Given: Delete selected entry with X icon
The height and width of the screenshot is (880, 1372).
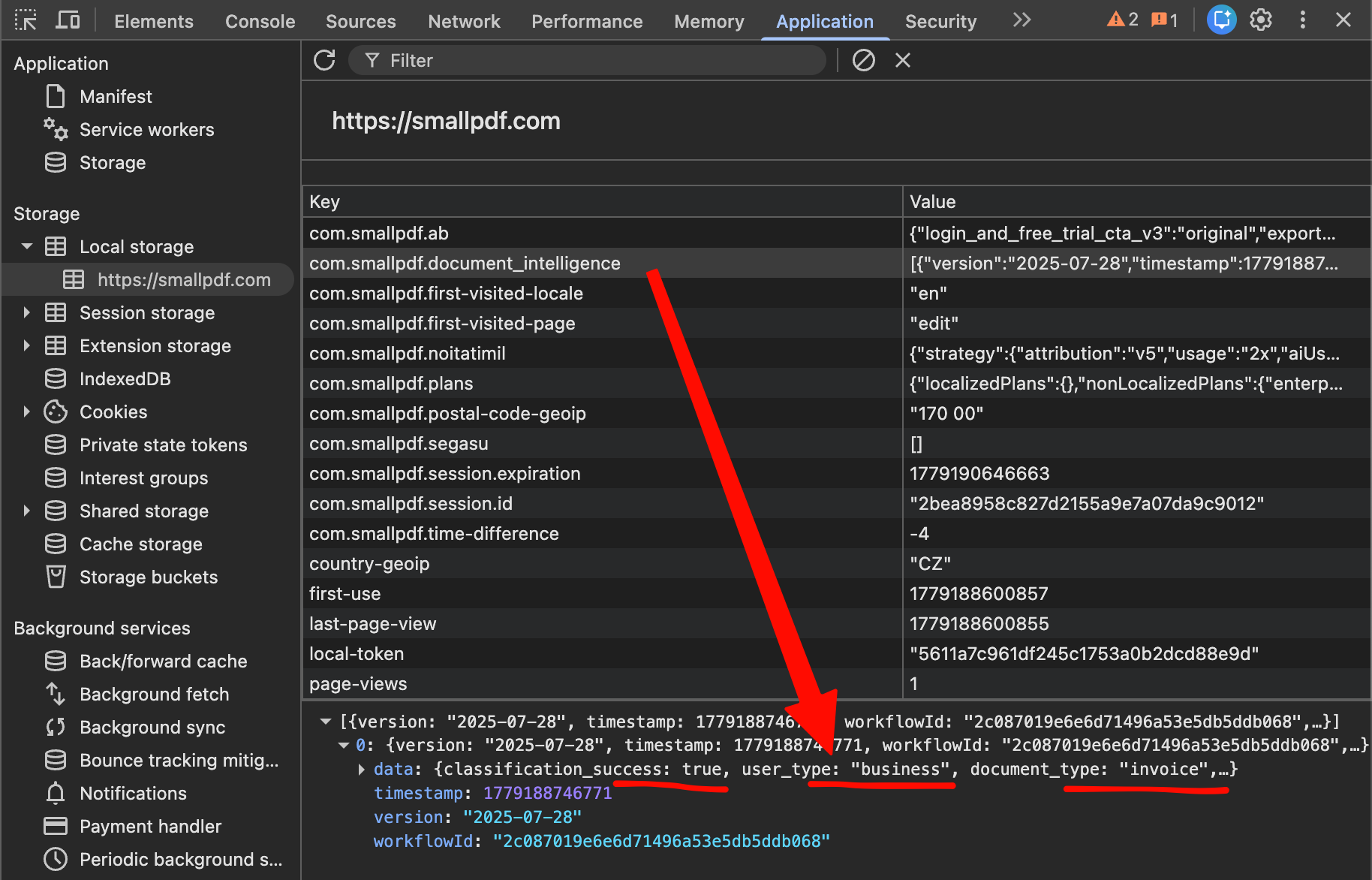Looking at the screenshot, I should pyautogui.click(x=903, y=60).
